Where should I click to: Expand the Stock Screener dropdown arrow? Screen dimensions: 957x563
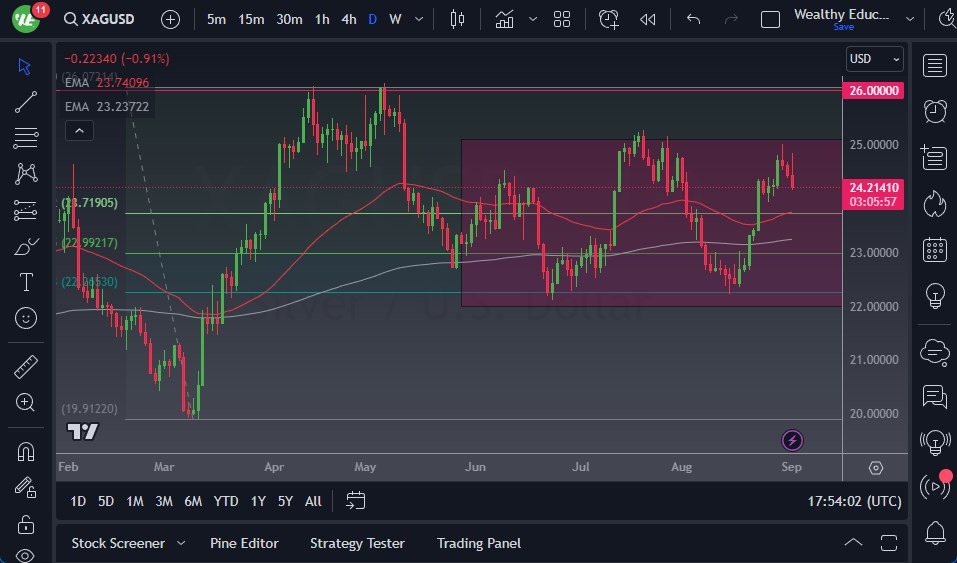coord(181,543)
